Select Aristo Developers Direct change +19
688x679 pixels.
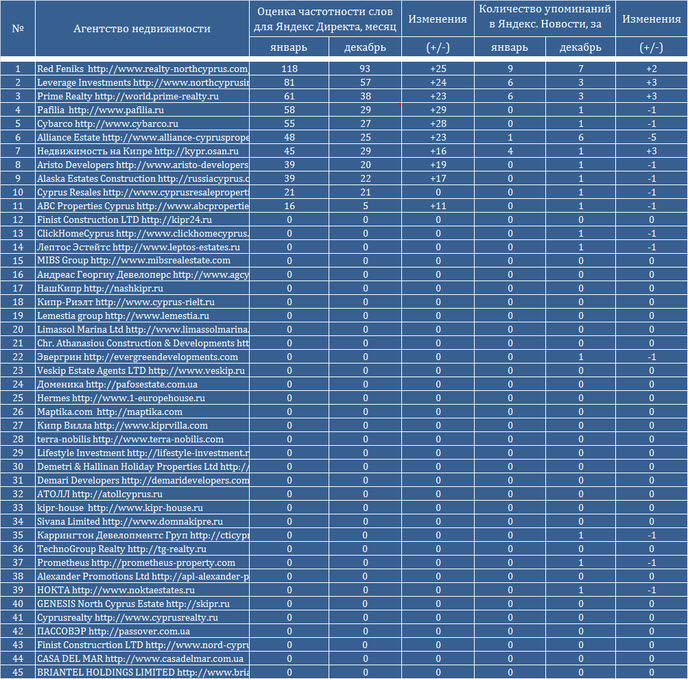tap(438, 165)
